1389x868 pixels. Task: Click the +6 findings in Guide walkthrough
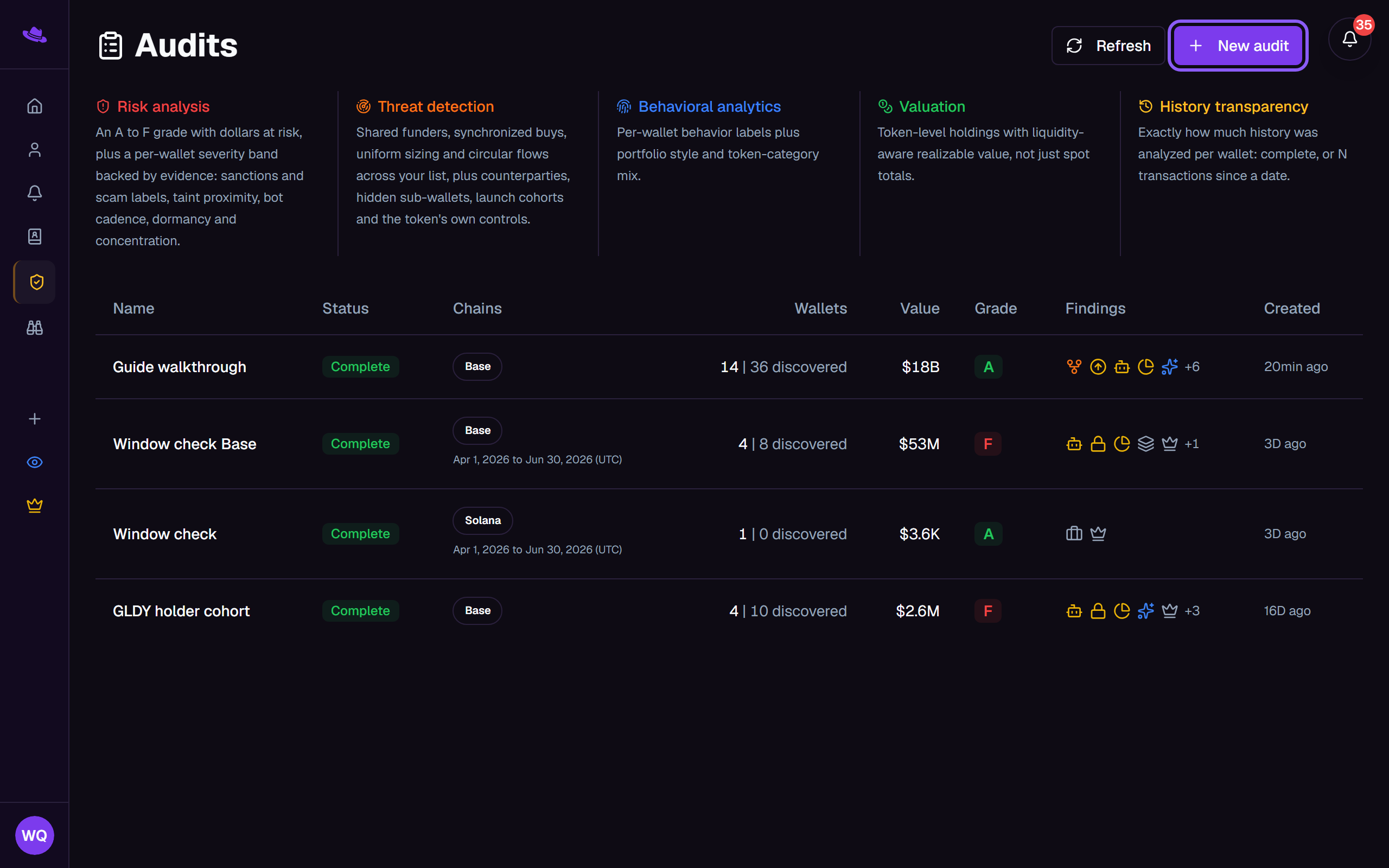[x=1192, y=366]
